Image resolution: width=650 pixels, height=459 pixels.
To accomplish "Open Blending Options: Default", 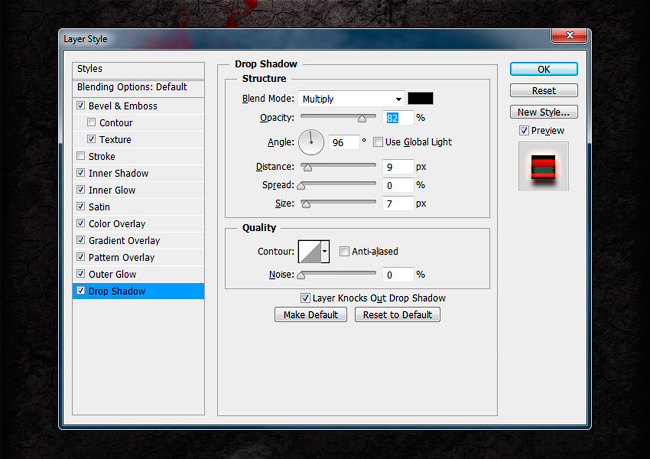I will 138,87.
